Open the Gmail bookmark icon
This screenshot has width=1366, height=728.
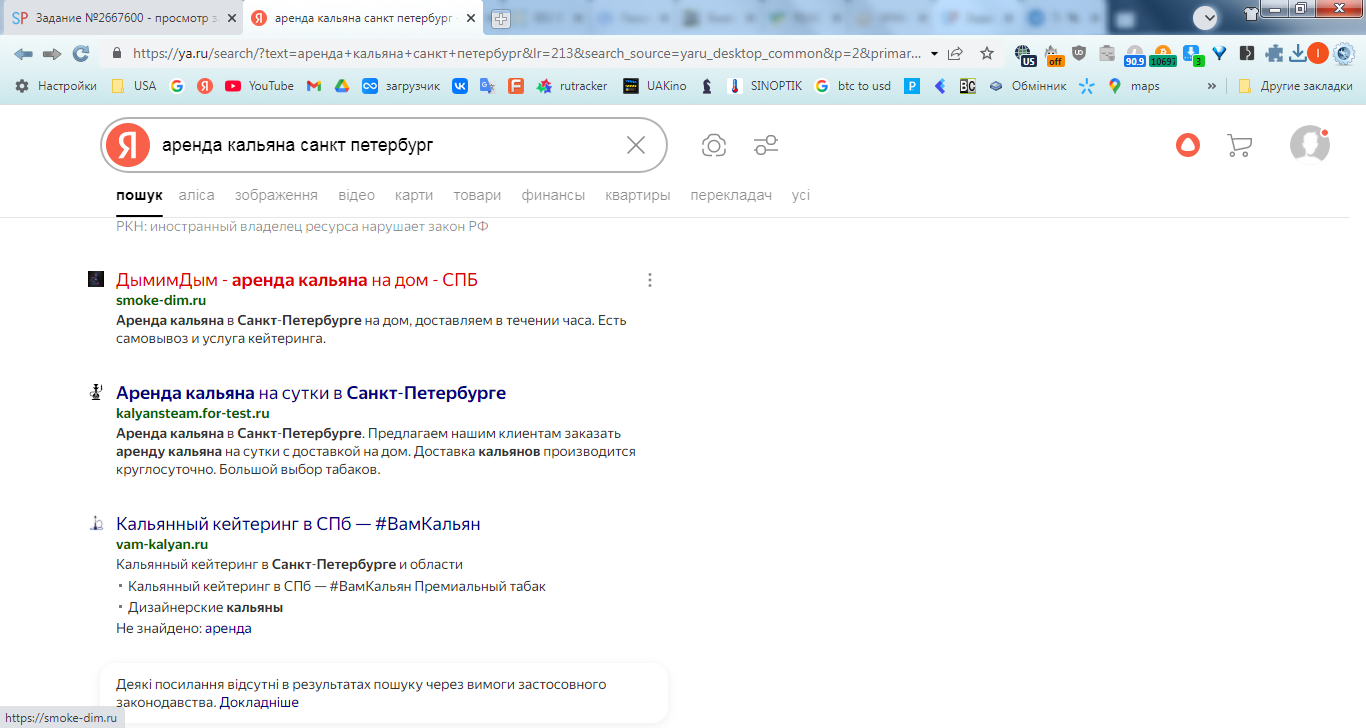(x=314, y=86)
